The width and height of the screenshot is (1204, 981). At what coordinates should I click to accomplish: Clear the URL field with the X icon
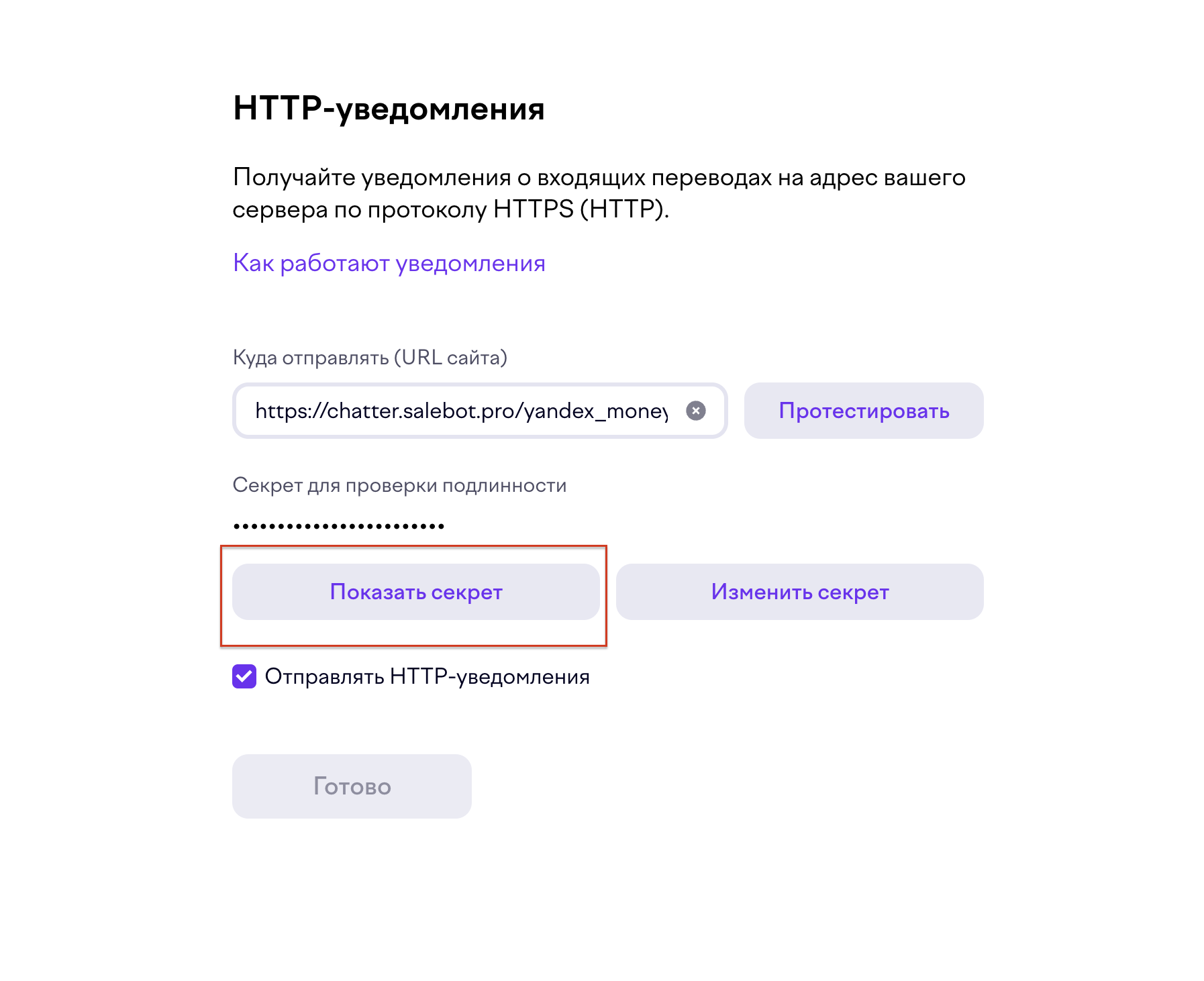pos(695,411)
